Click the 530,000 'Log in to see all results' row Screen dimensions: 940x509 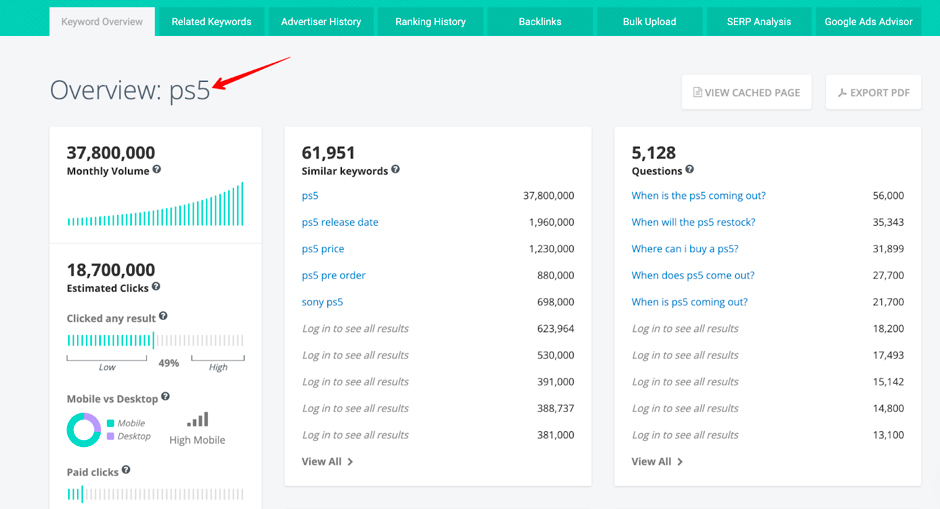(438, 355)
